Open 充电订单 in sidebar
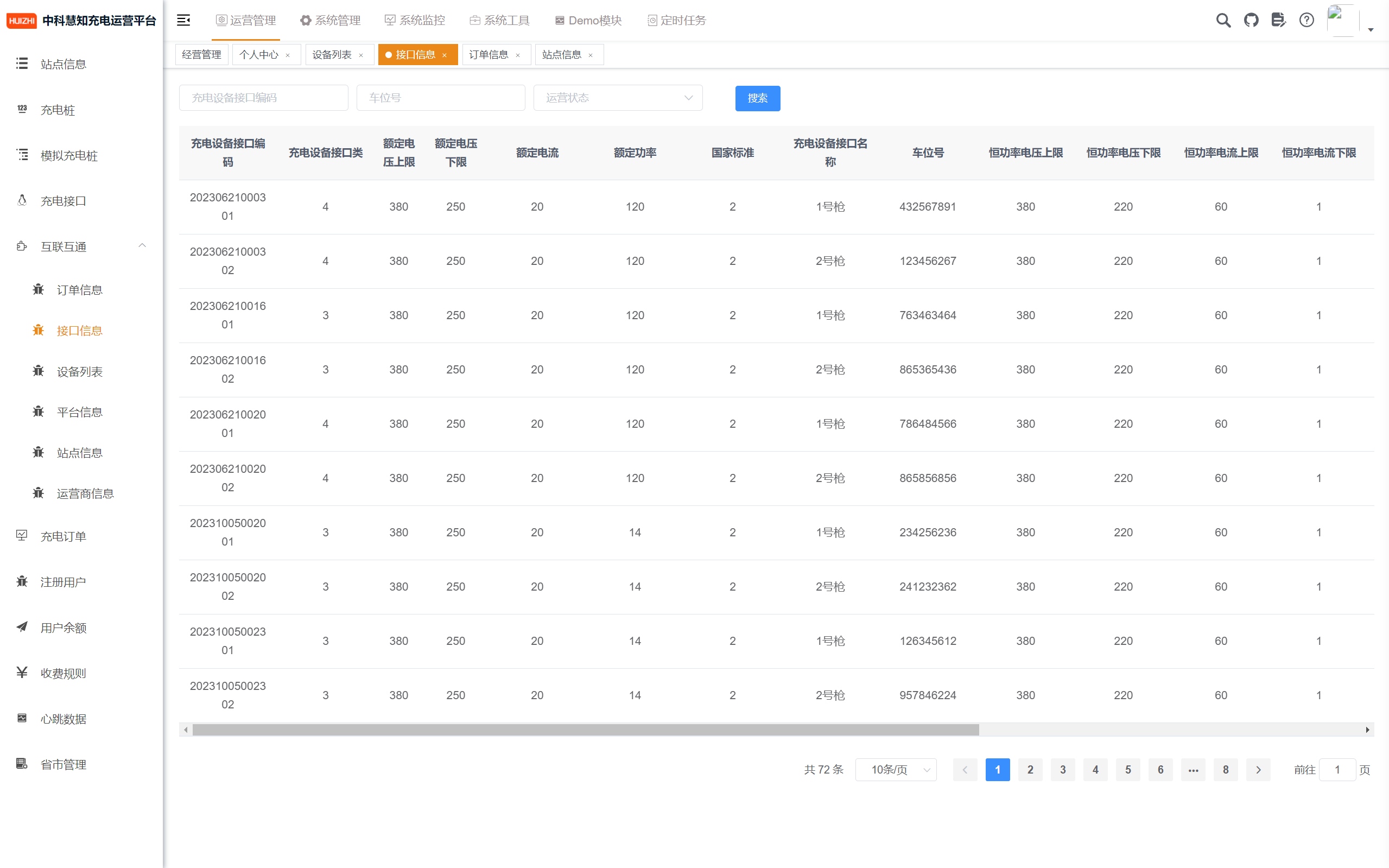The image size is (1389, 868). [81, 536]
